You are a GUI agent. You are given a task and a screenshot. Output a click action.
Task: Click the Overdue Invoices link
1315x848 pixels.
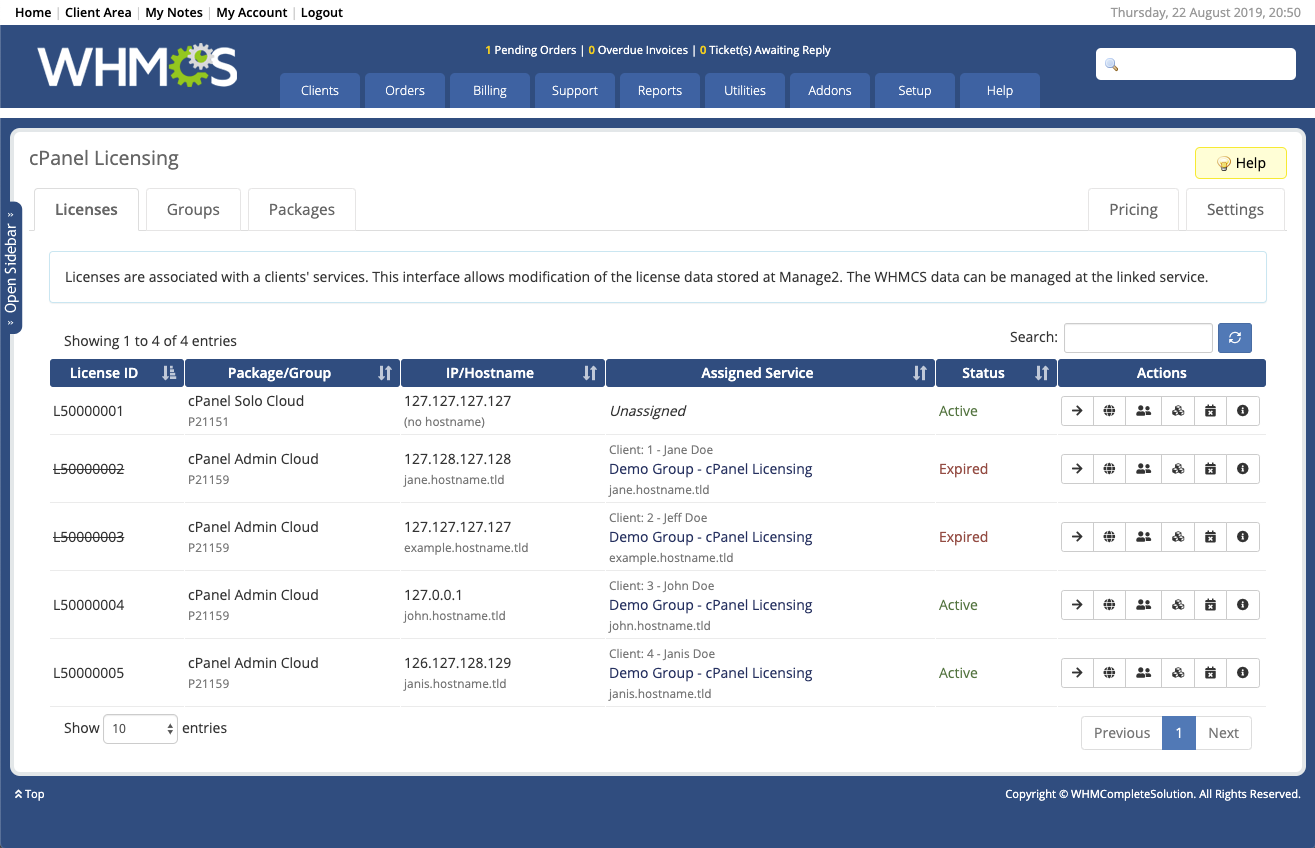638,50
